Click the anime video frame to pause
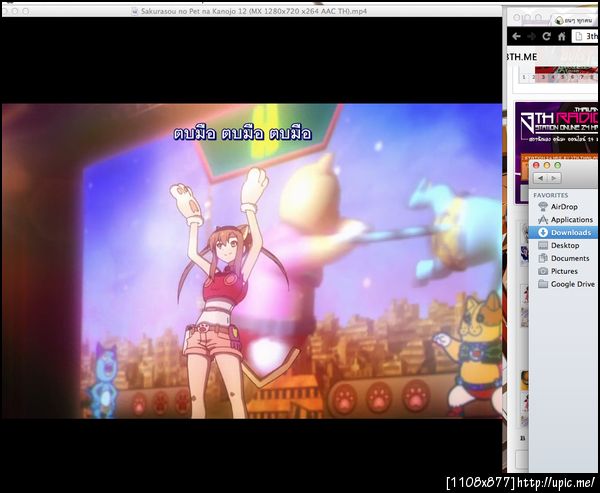 click(x=252, y=261)
